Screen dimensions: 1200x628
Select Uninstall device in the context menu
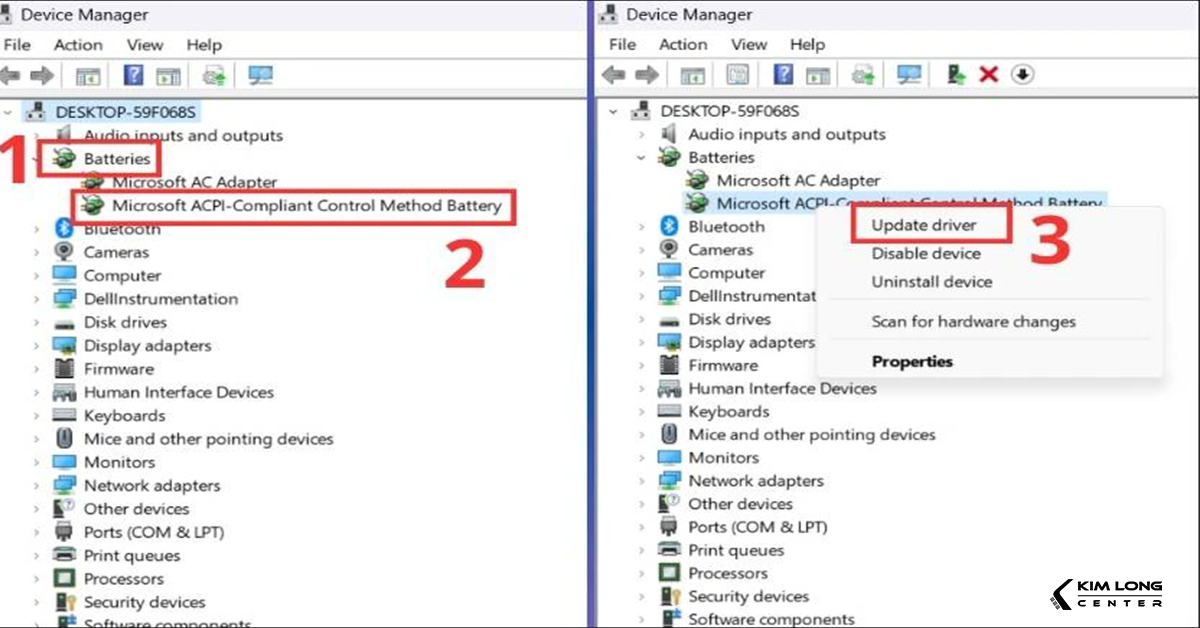[931, 282]
